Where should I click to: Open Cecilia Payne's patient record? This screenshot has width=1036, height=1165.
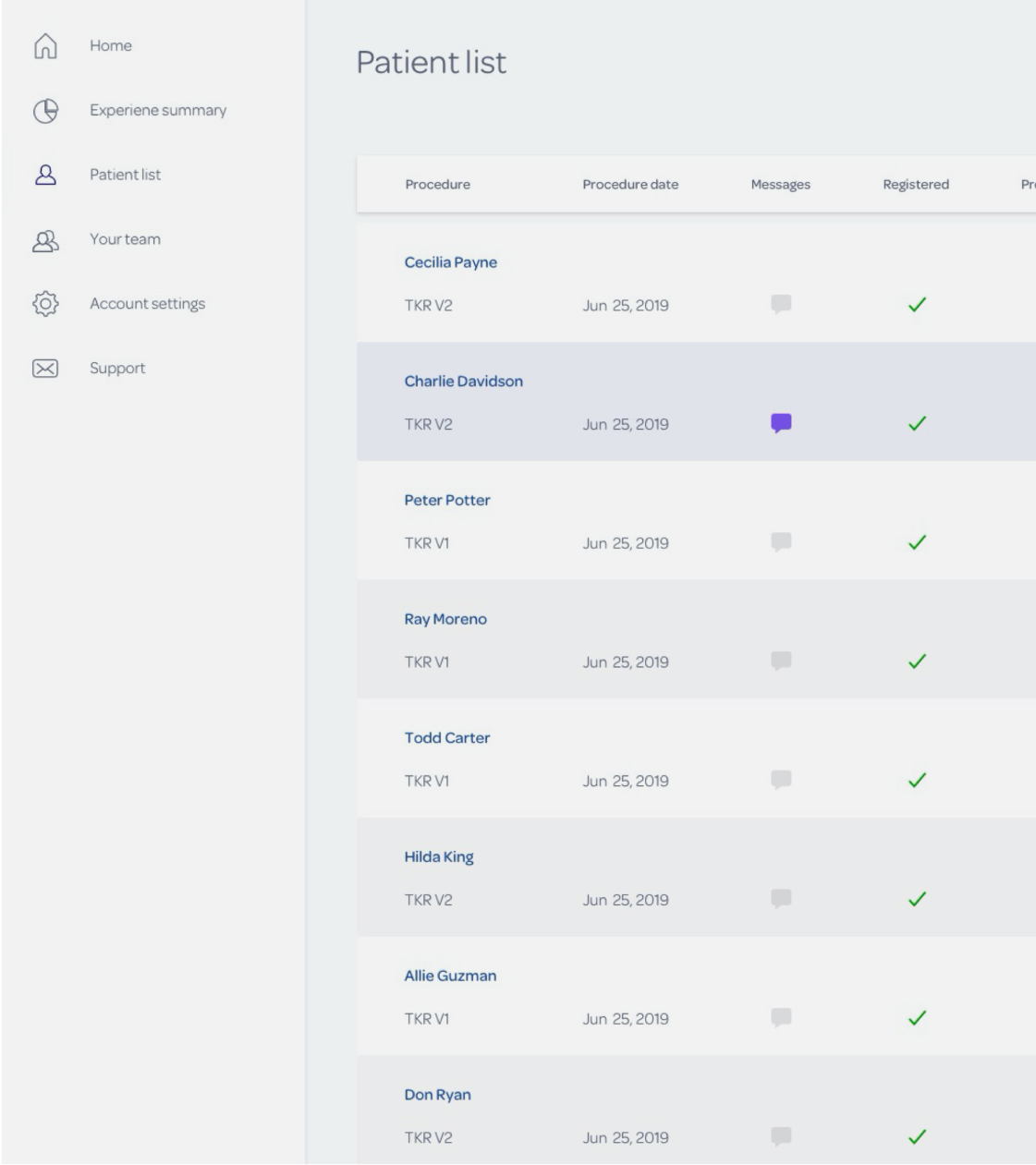(451, 262)
